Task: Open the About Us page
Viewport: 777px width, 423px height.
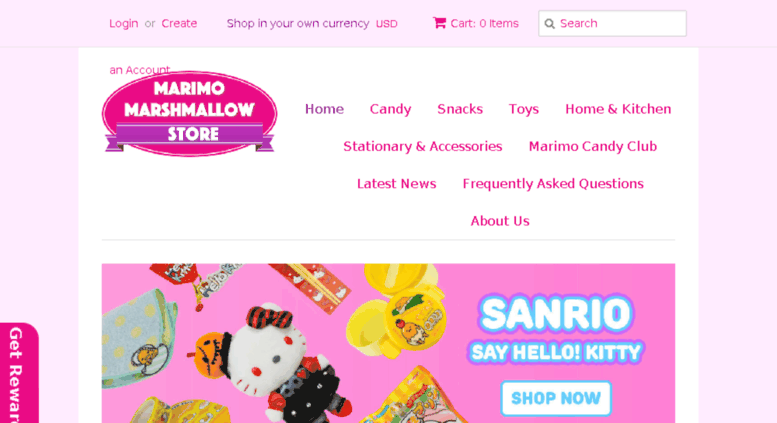Action: 500,221
